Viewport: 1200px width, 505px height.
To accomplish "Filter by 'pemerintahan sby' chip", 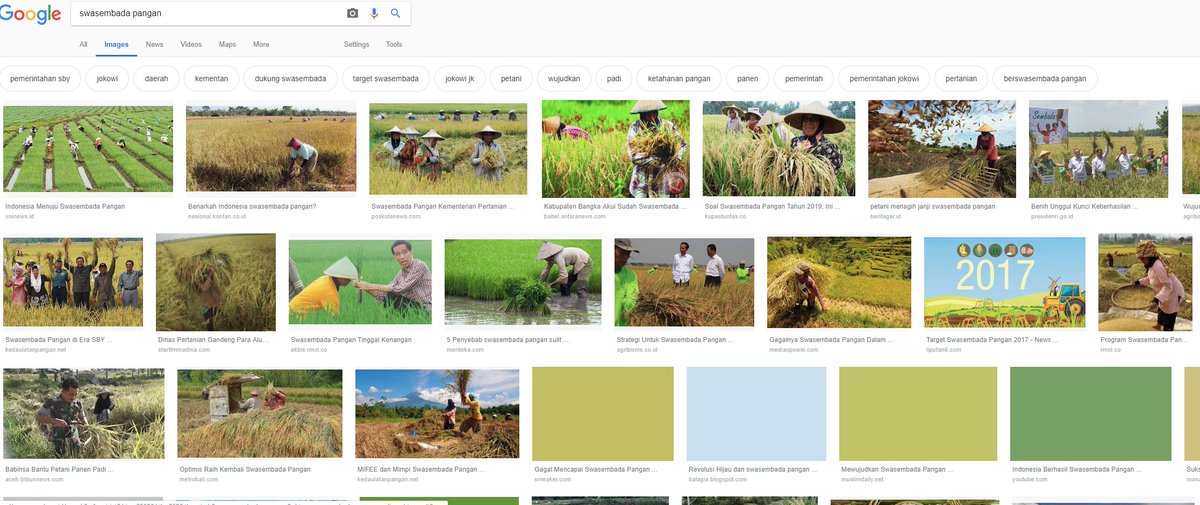I will pos(40,78).
